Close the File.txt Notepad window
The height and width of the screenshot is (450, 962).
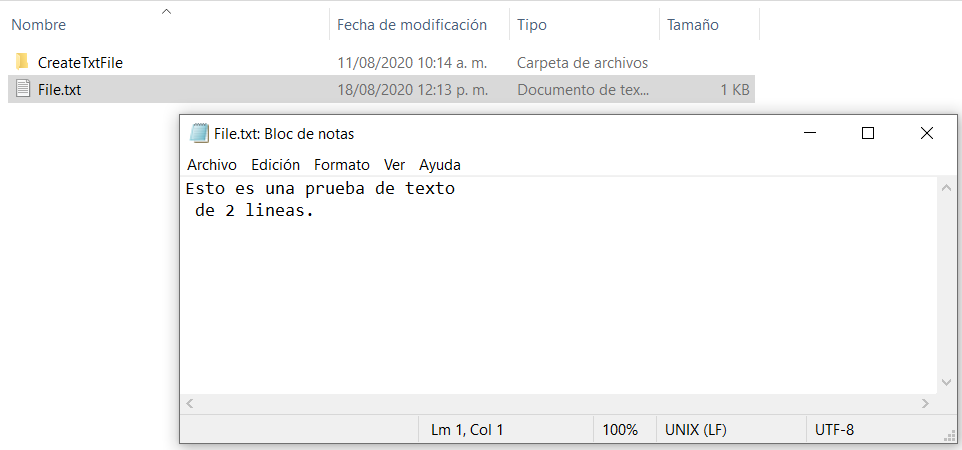click(x=927, y=134)
